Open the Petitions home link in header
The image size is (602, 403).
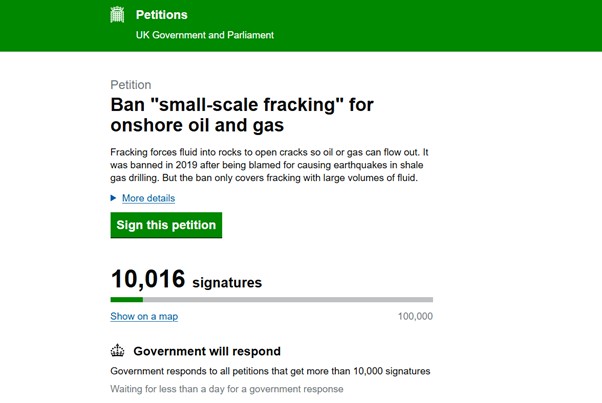[x=161, y=15]
